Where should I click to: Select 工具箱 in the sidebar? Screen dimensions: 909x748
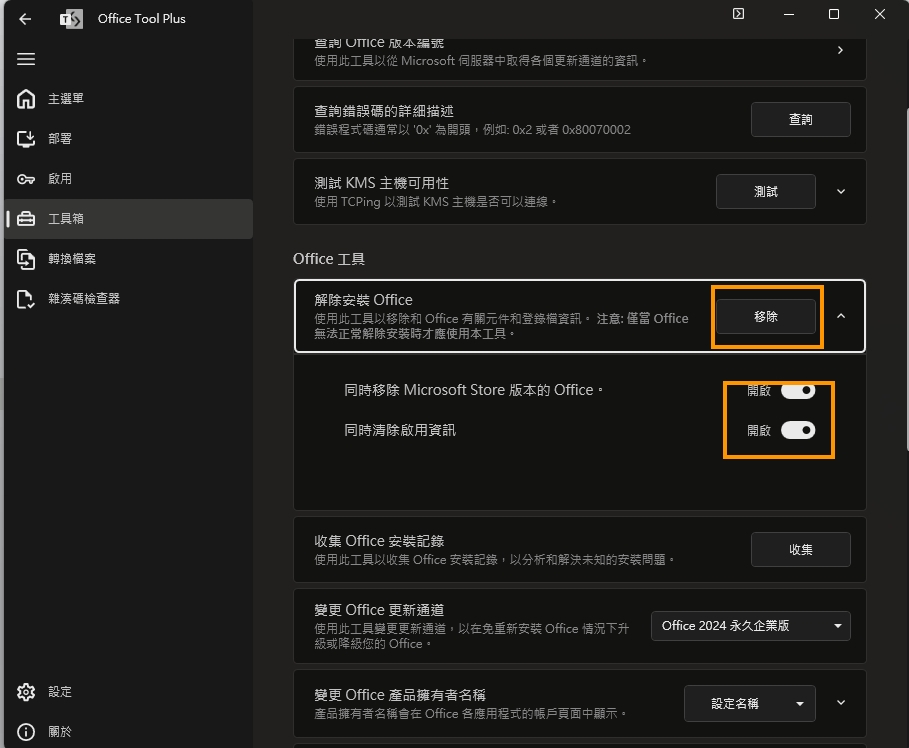click(129, 219)
